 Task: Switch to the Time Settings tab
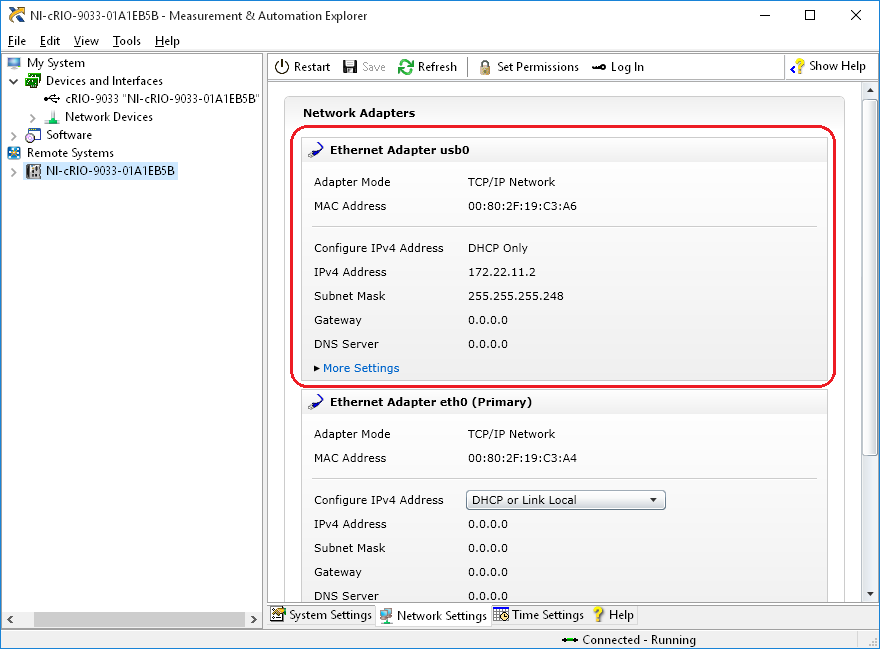tap(538, 615)
